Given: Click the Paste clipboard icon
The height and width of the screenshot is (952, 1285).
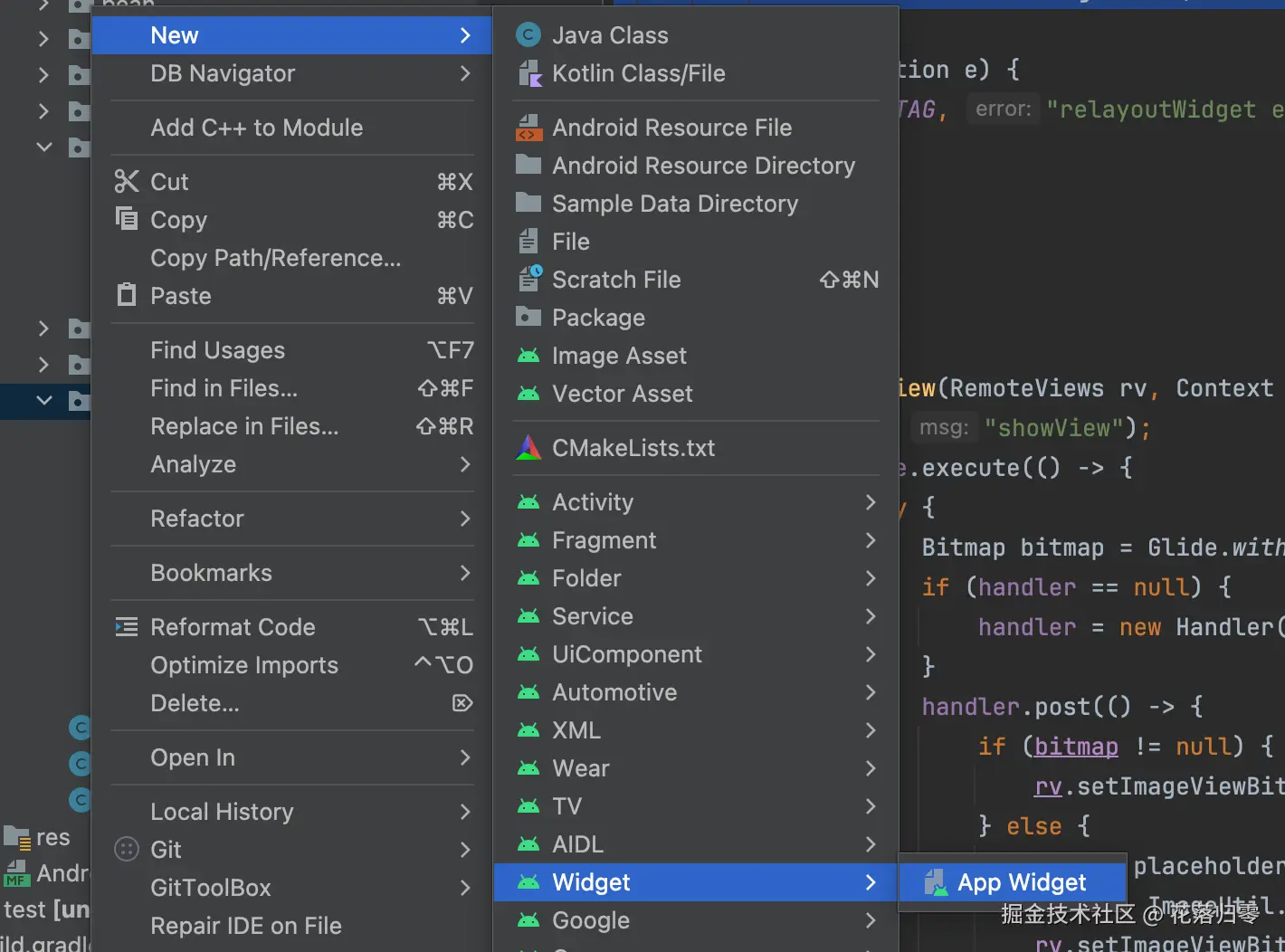Looking at the screenshot, I should [127, 295].
